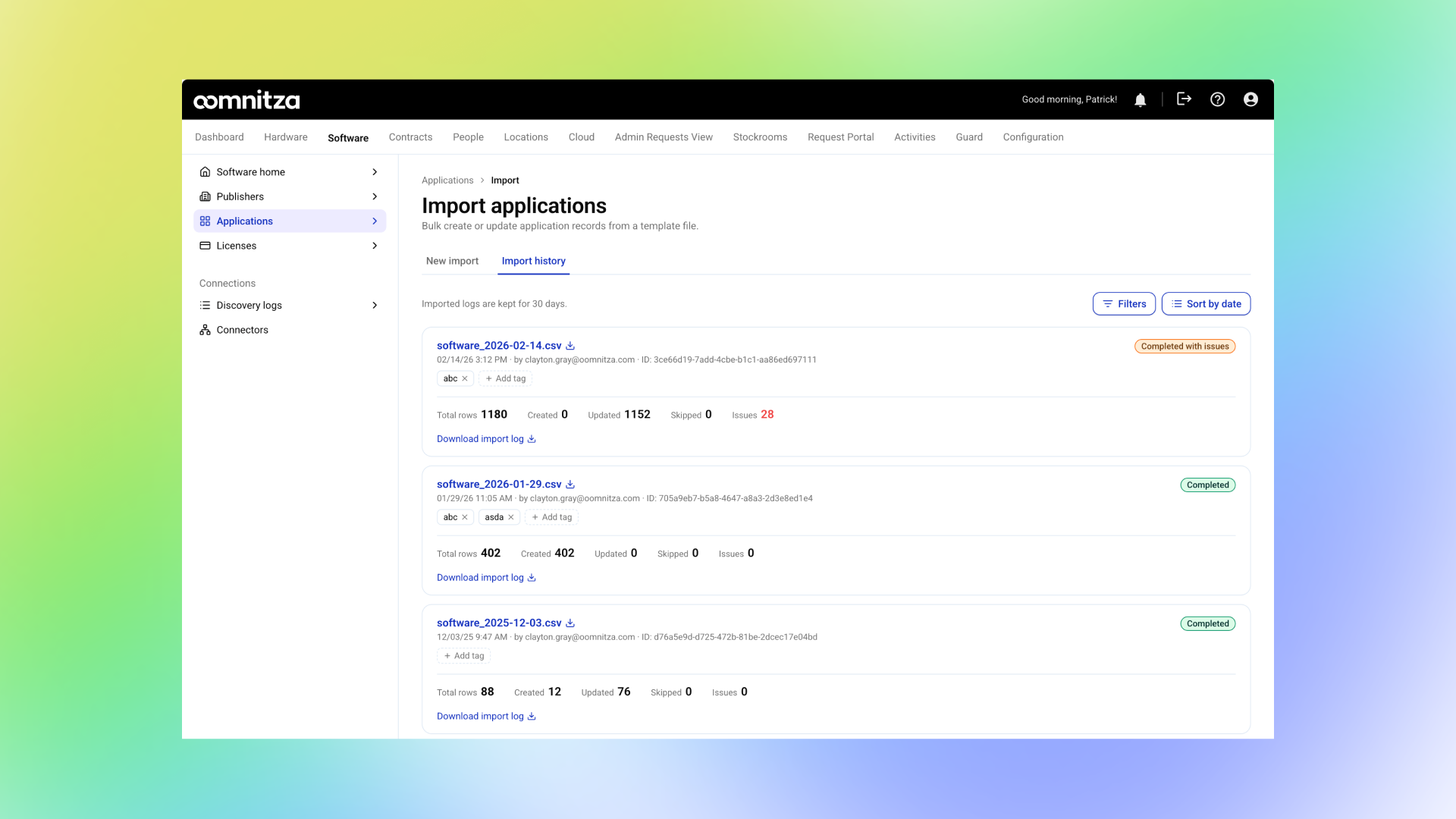
Task: Expand the Discovery logs chevron
Action: click(x=375, y=305)
